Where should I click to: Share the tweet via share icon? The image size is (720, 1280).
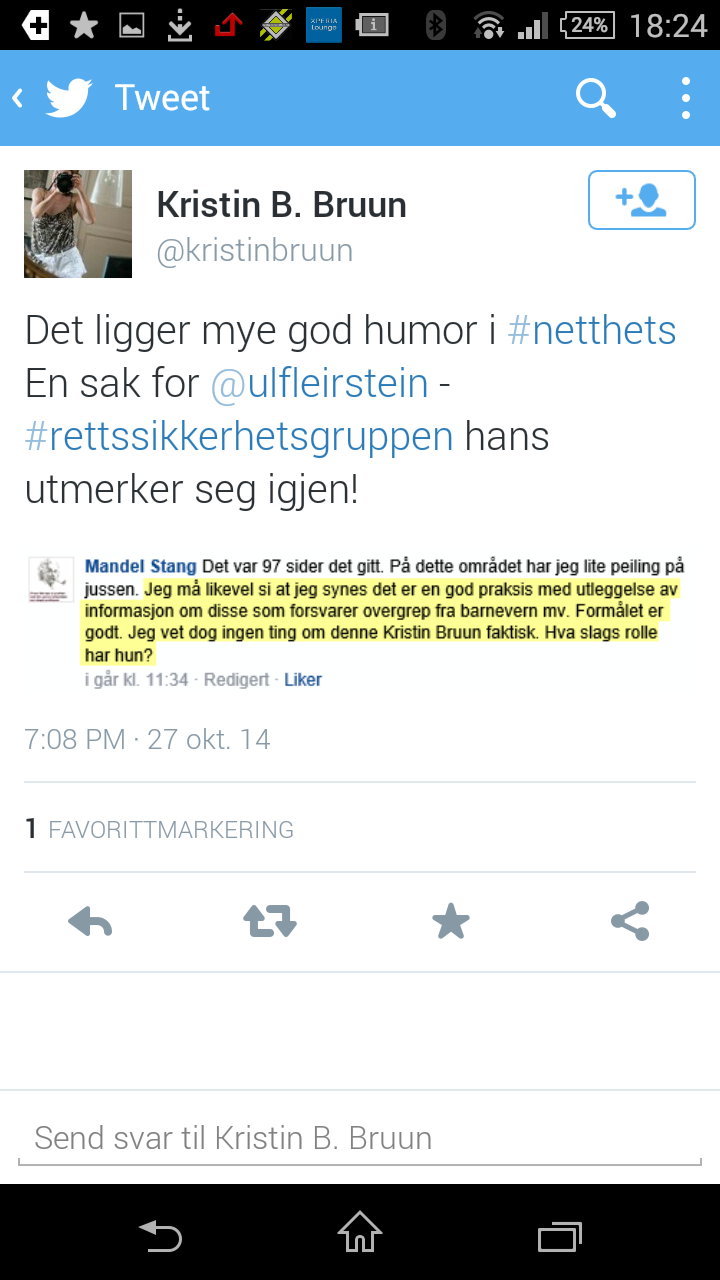click(x=630, y=920)
